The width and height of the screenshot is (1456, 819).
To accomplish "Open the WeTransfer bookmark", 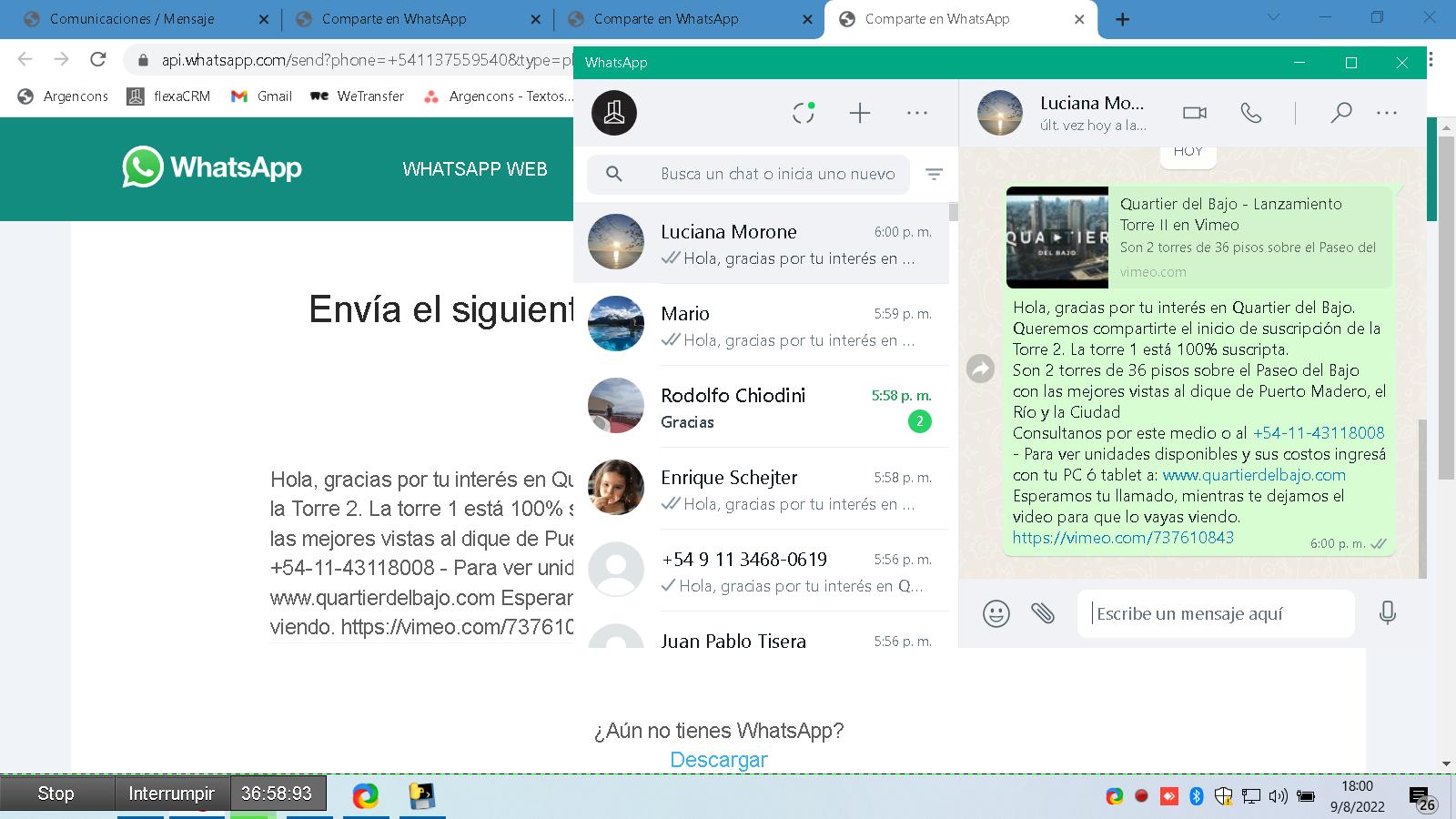I will point(357,96).
